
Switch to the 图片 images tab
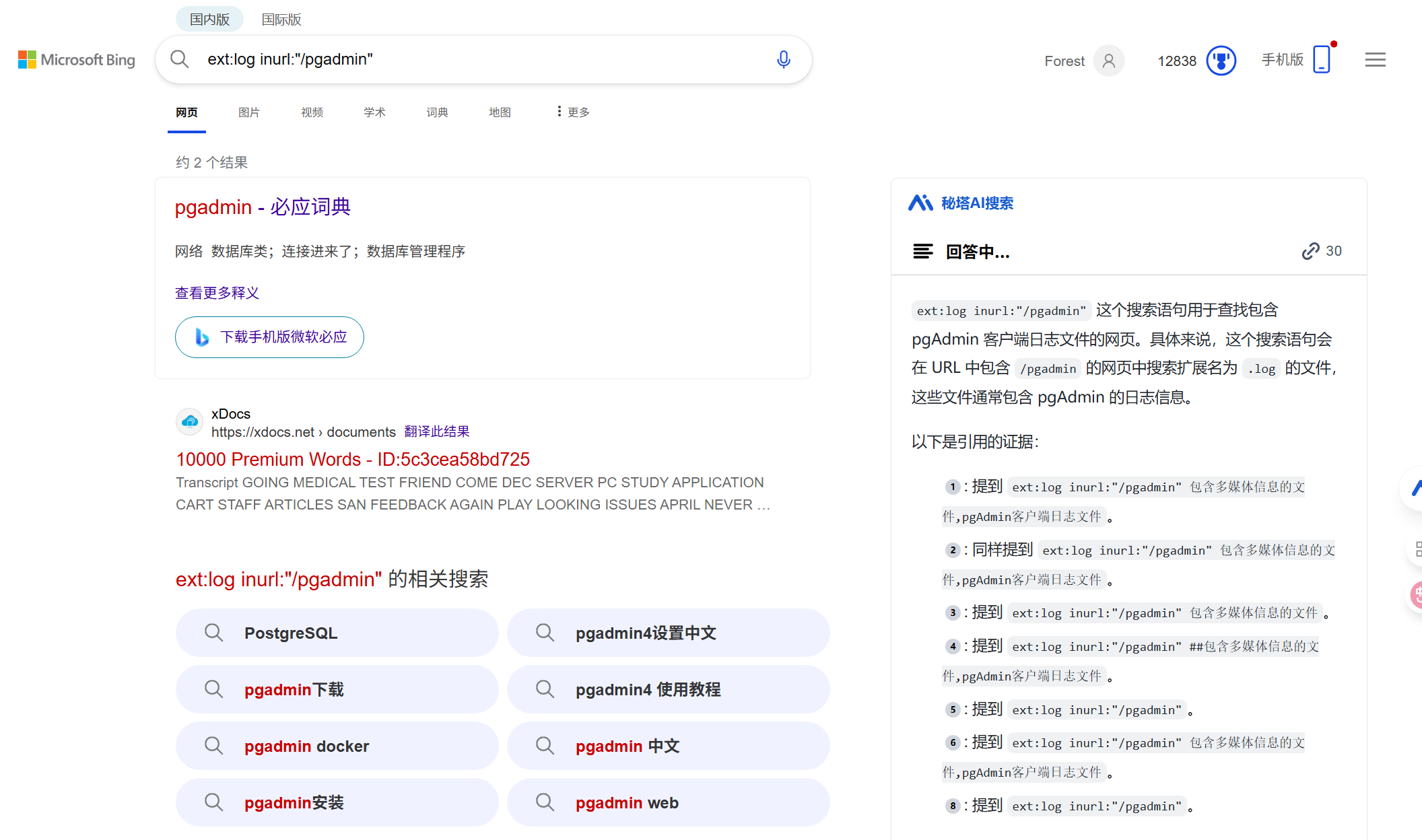(248, 112)
